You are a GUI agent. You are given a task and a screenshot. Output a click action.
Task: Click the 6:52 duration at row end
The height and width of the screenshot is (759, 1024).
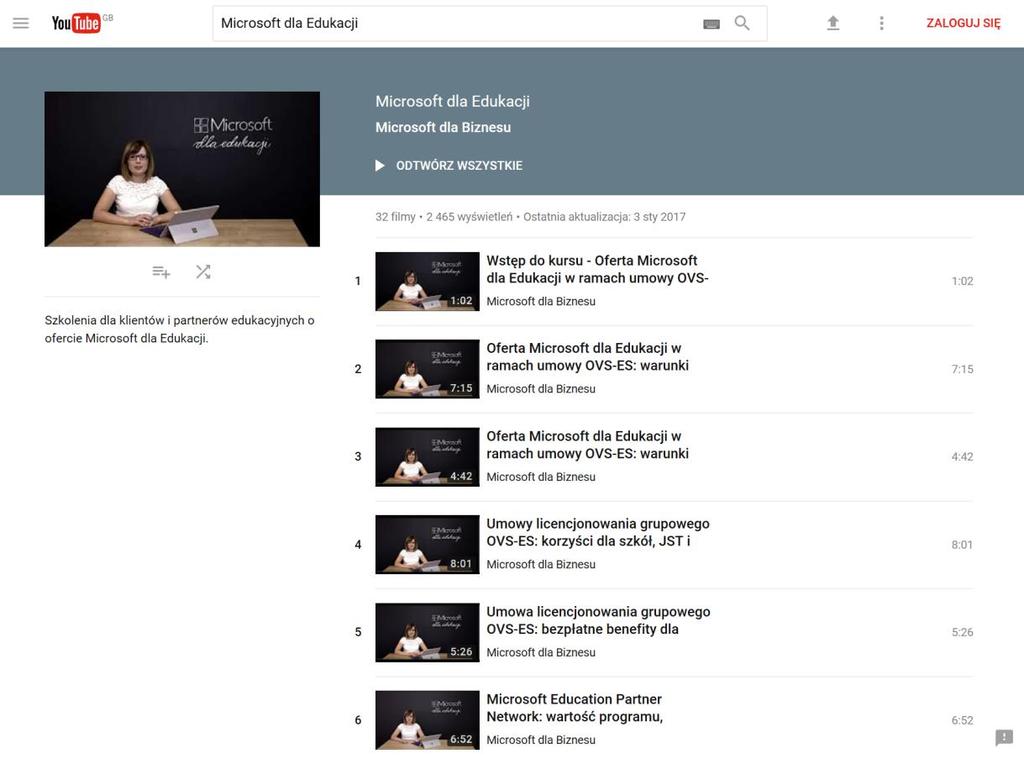pos(962,720)
